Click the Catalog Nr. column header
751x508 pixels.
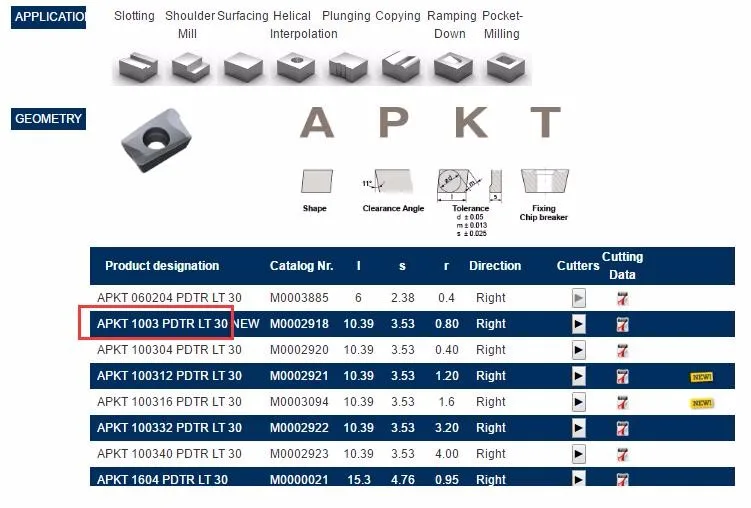click(x=301, y=266)
